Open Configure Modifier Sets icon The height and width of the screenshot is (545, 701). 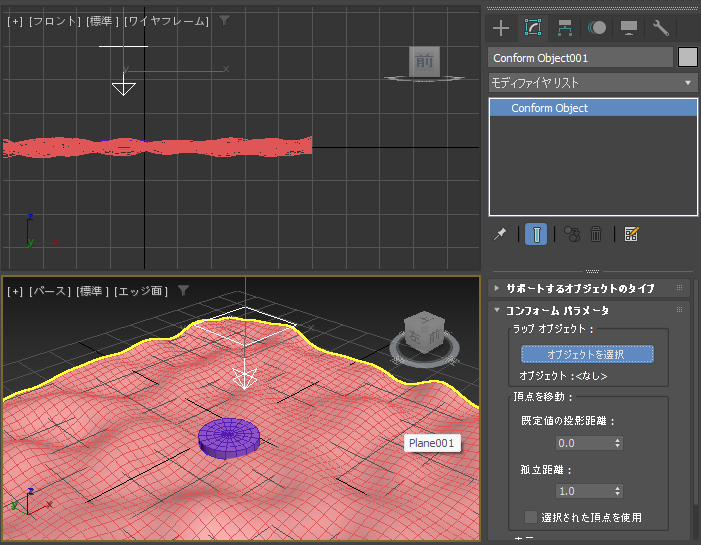tap(631, 234)
